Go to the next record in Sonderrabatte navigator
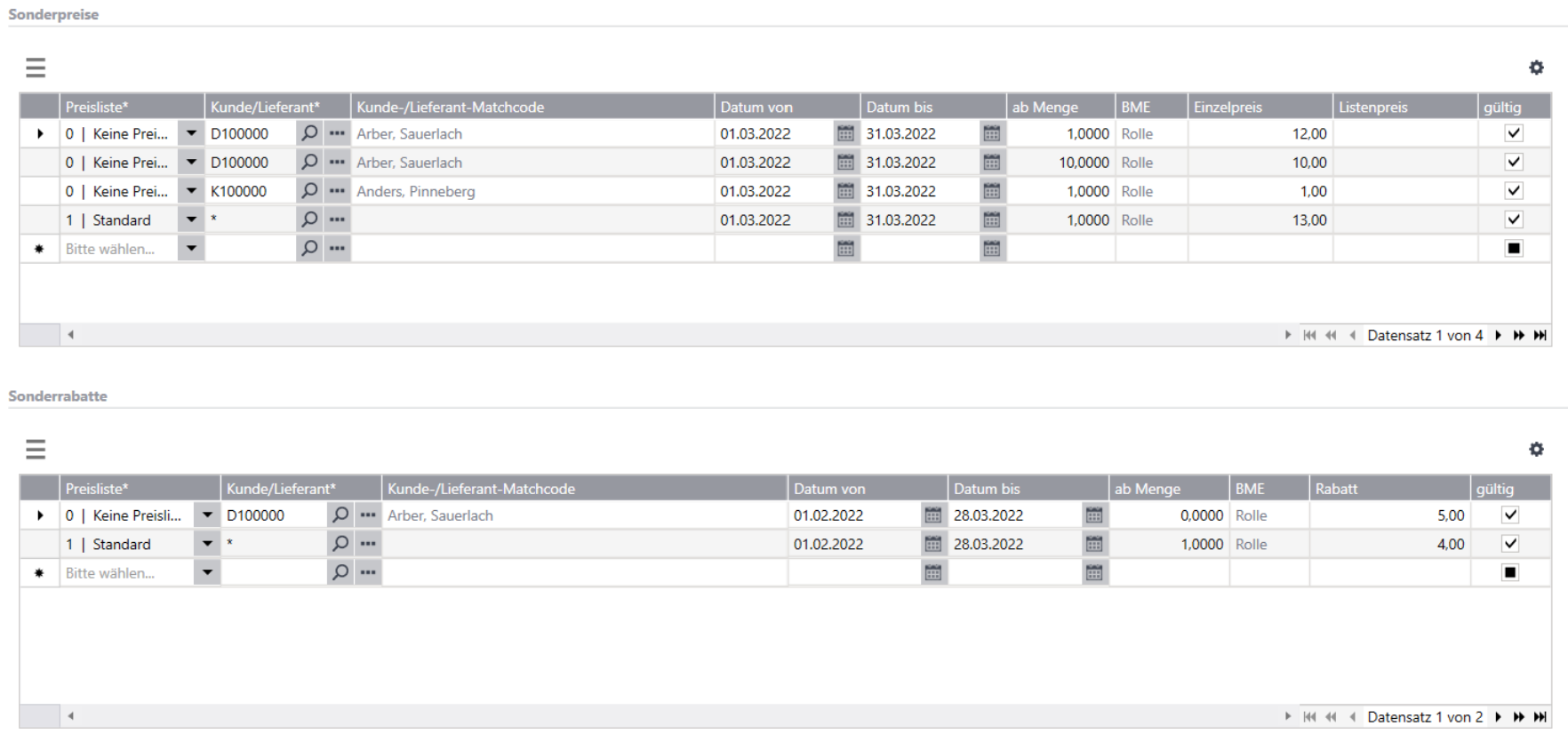The width and height of the screenshot is (1568, 734). tap(1498, 717)
